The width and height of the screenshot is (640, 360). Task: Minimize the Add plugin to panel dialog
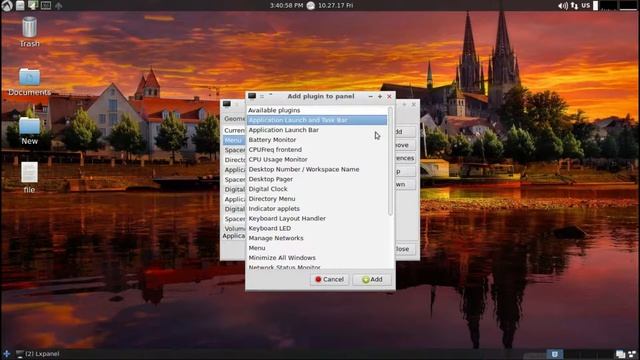click(x=370, y=96)
